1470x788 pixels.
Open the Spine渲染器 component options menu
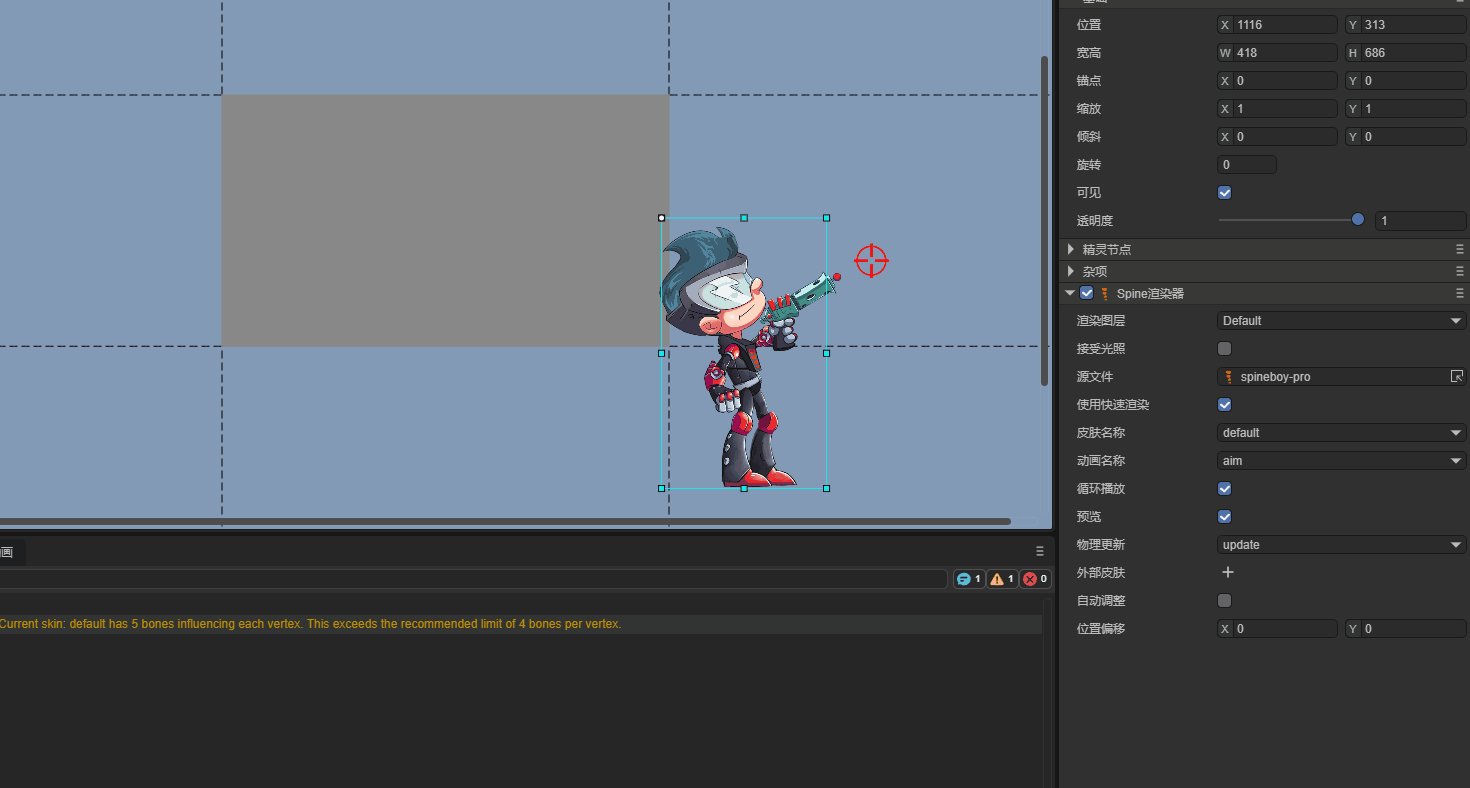point(1460,293)
